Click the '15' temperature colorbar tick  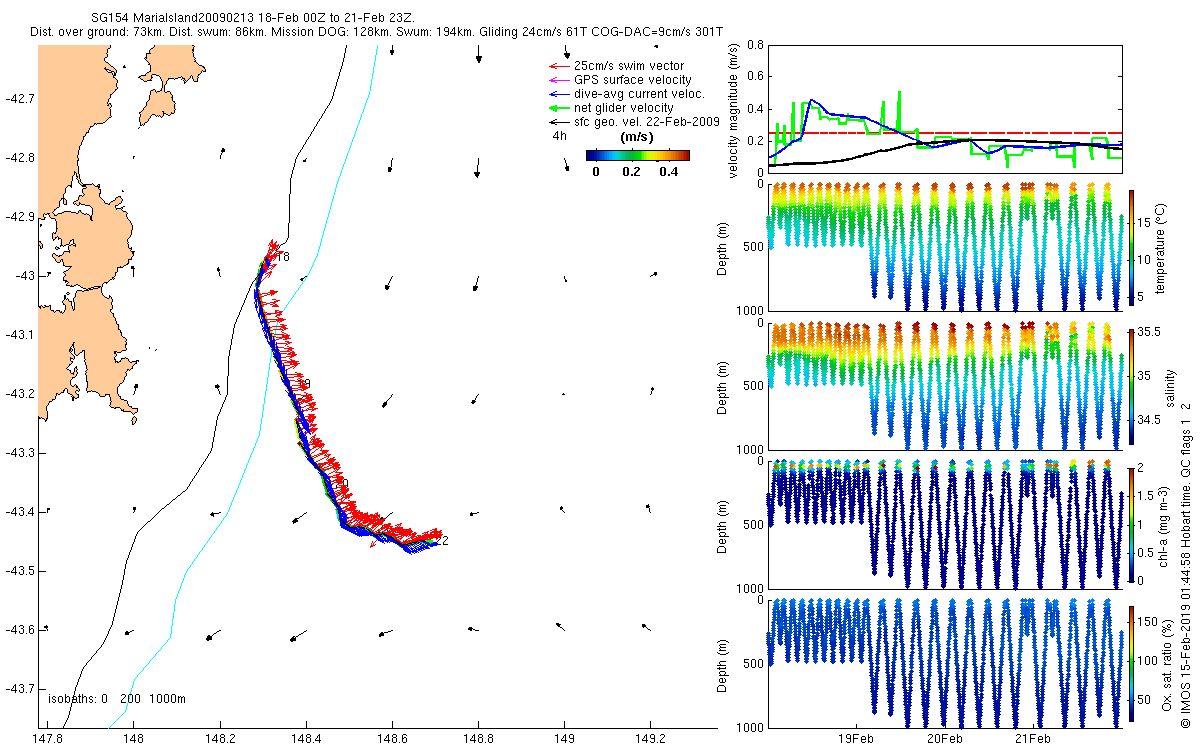1145,225
